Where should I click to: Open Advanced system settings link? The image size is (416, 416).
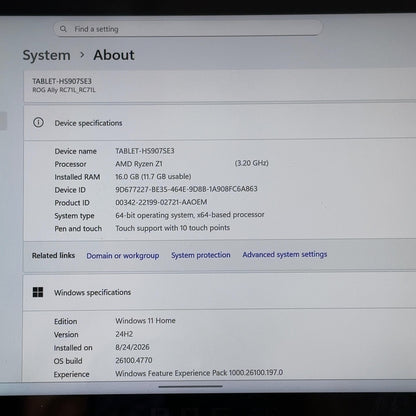[x=285, y=254]
